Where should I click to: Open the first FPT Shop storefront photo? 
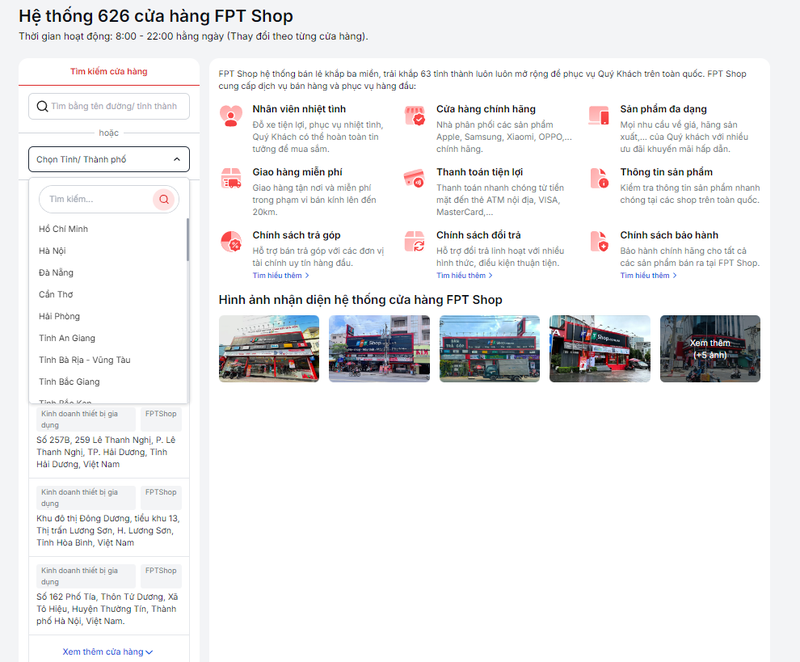point(269,348)
